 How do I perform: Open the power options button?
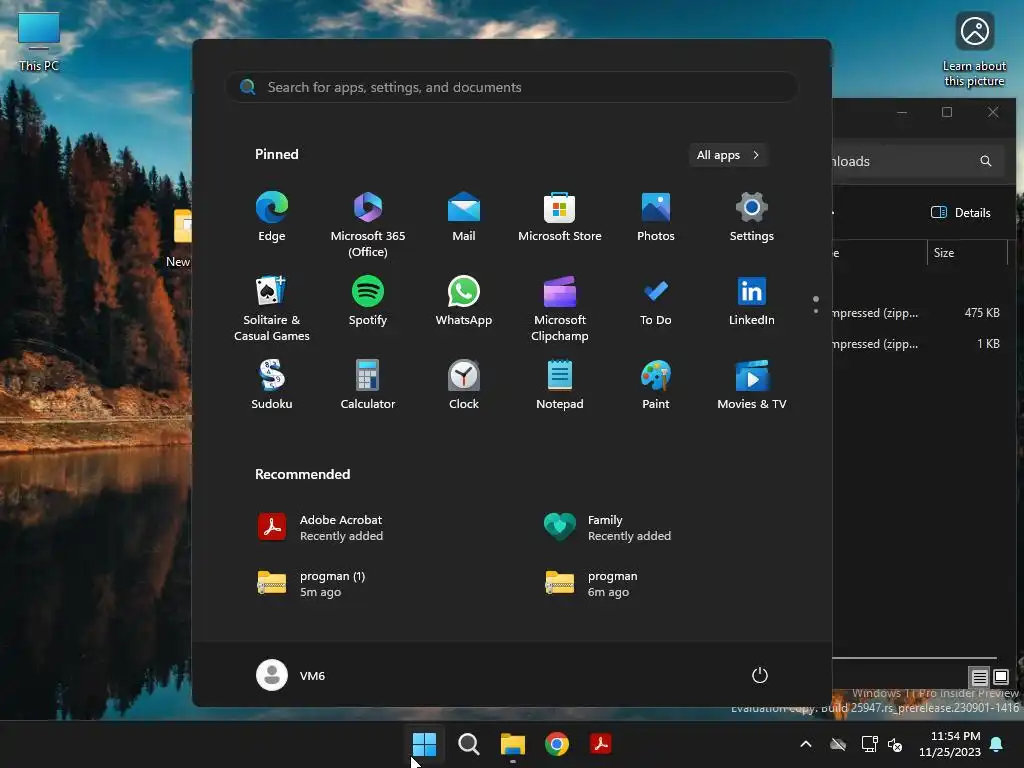point(760,675)
